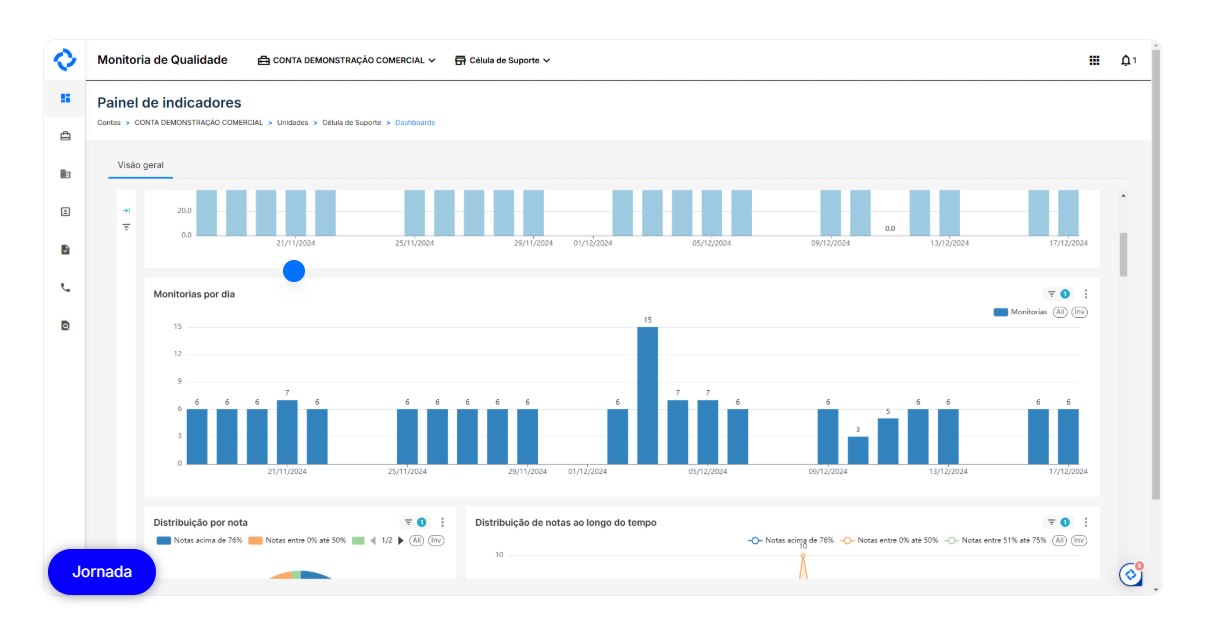Image resolution: width=1215 pixels, height=638 pixels.
Task: Click the phone icon in the left sidebar
Action: click(65, 288)
